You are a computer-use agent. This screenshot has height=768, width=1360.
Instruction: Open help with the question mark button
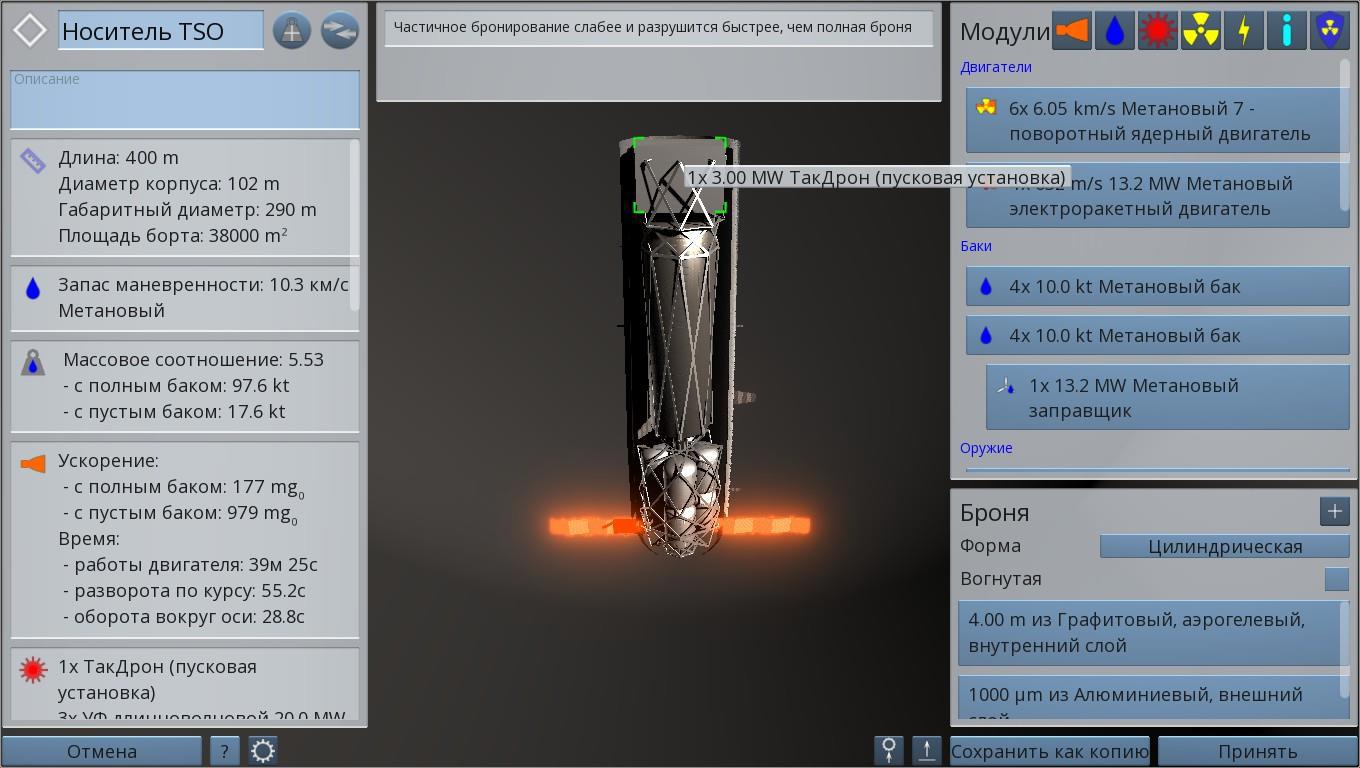(224, 751)
